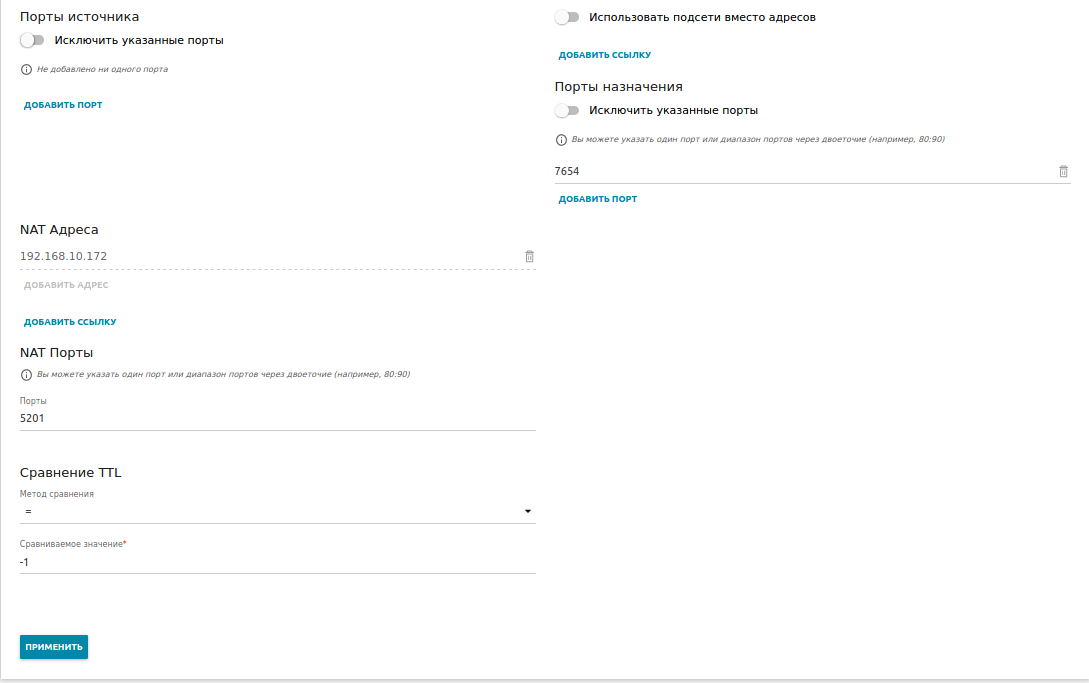This screenshot has height=683, width=1089.
Task: Click the Сравниваемое значение input field
Action: tap(270, 562)
